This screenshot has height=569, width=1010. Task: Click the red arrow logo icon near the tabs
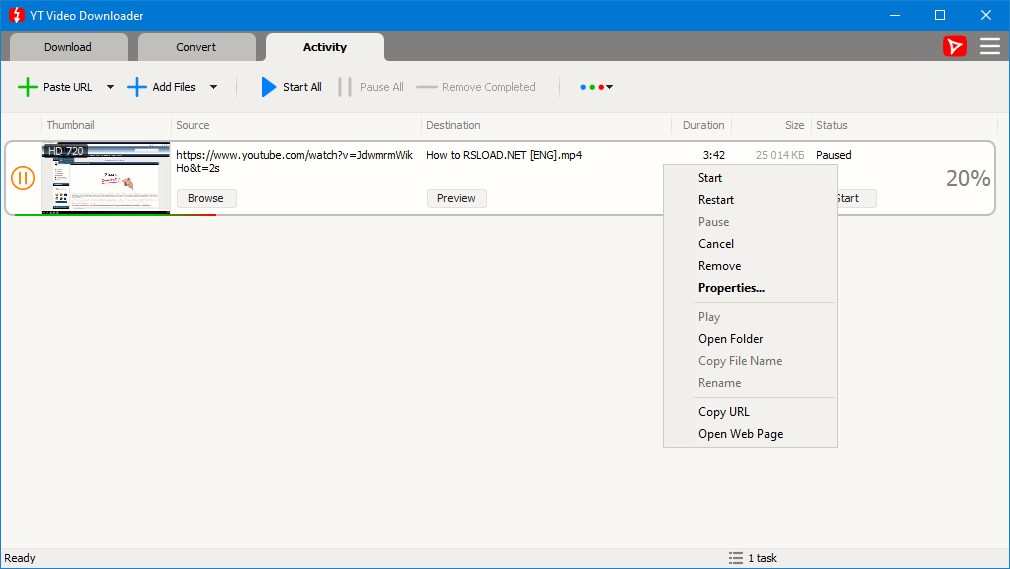coord(955,46)
